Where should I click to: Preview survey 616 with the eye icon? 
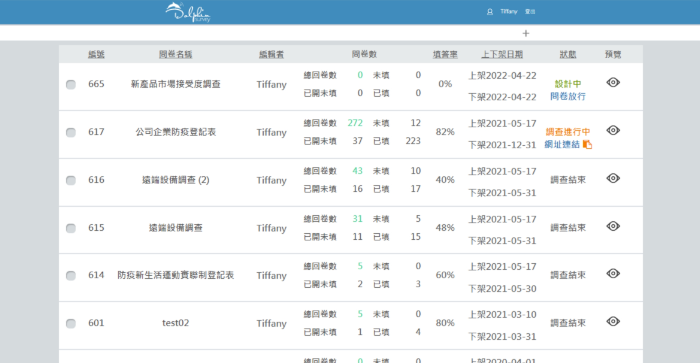click(x=613, y=178)
